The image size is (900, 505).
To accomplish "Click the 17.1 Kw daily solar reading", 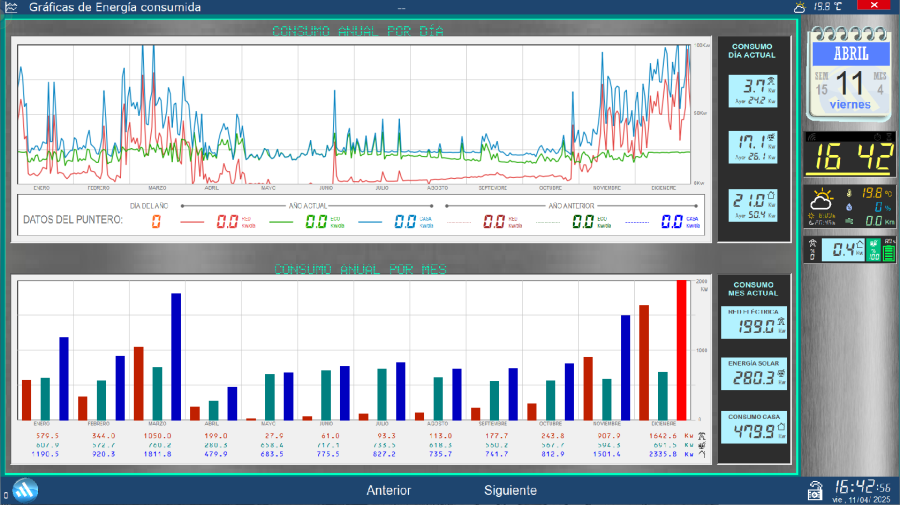I will pyautogui.click(x=753, y=147).
